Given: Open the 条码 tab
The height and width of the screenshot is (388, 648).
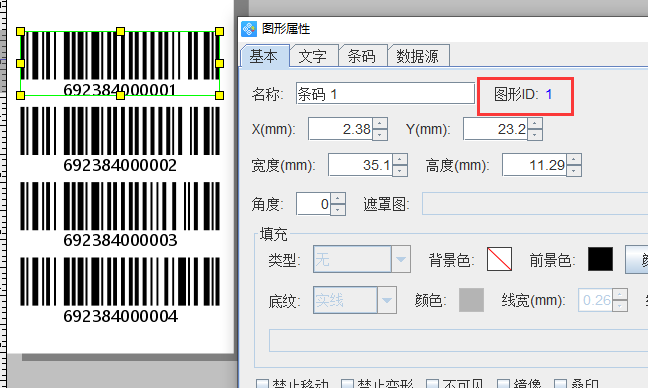Looking at the screenshot, I should click(x=362, y=56).
